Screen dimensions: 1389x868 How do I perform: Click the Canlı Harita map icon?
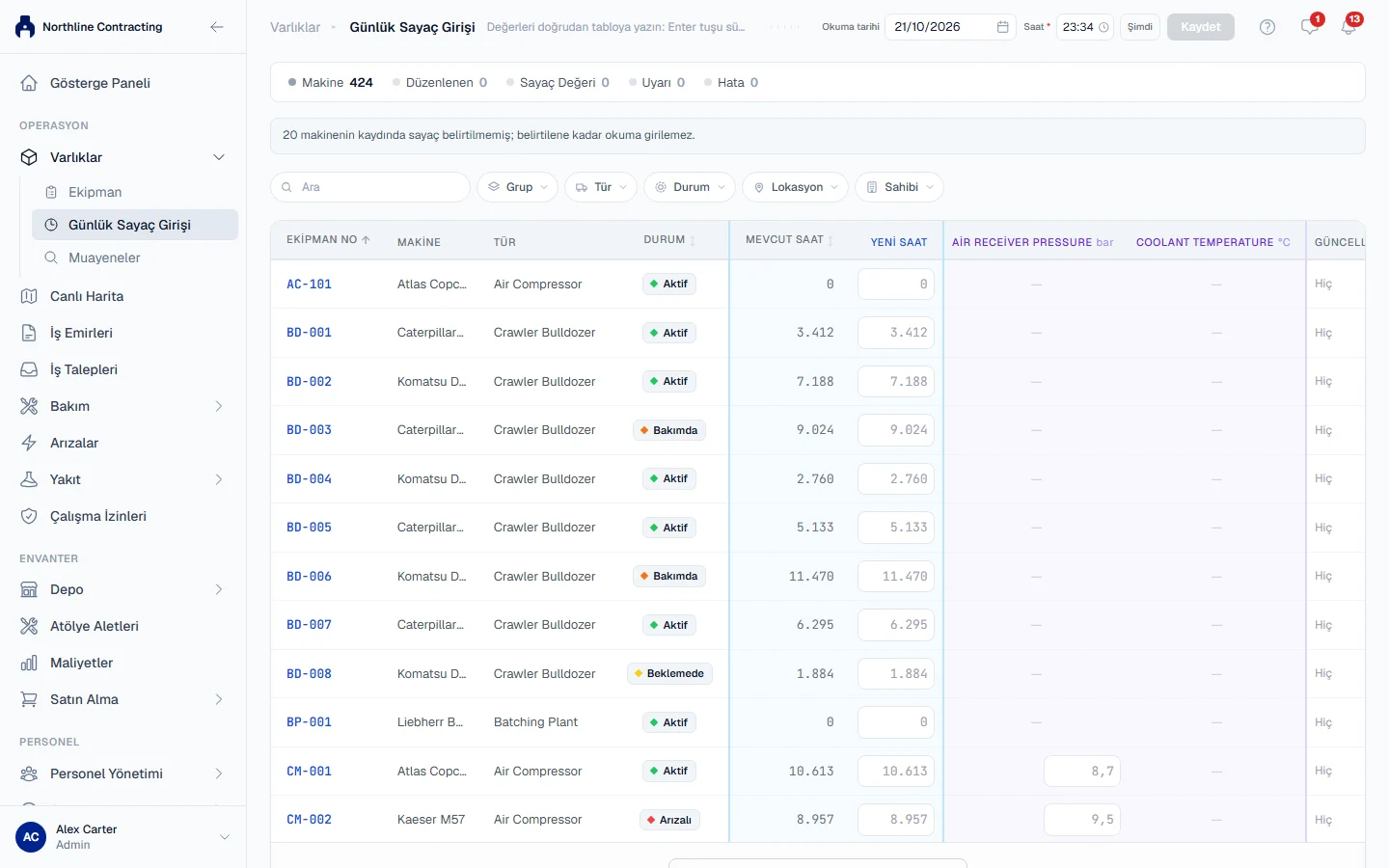point(29,296)
